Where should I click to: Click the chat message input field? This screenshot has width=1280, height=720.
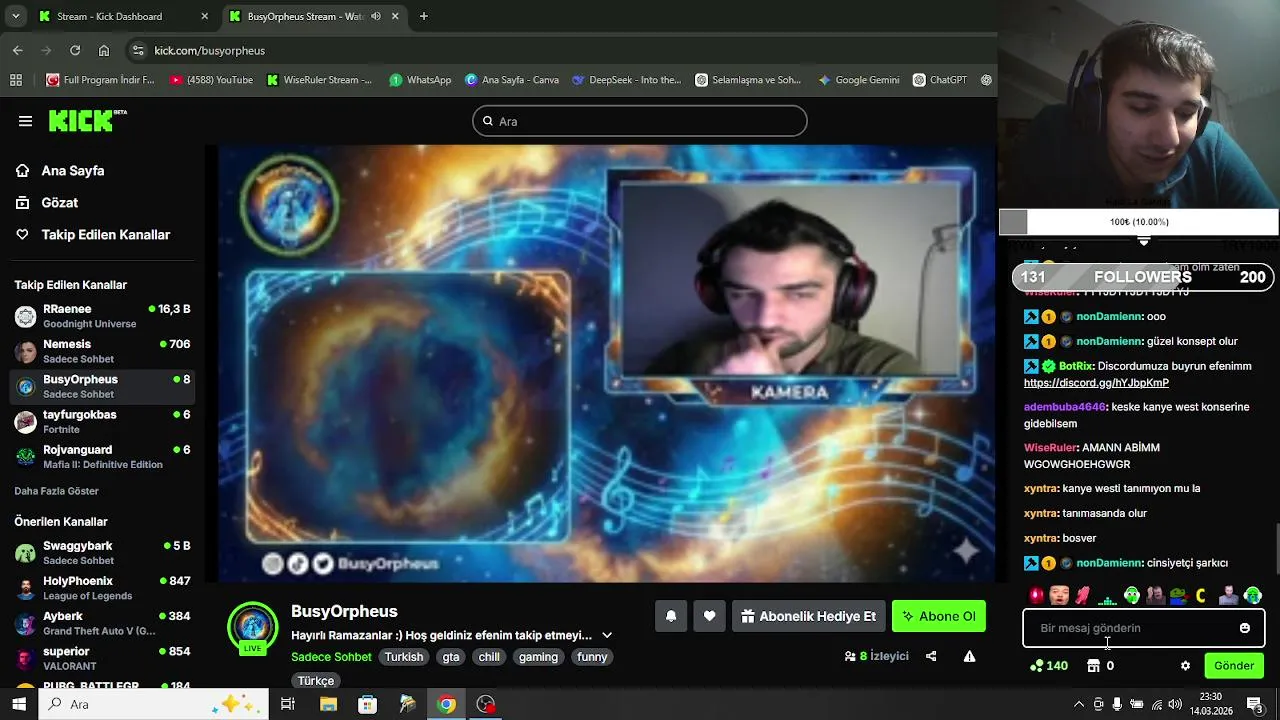pos(1143,628)
